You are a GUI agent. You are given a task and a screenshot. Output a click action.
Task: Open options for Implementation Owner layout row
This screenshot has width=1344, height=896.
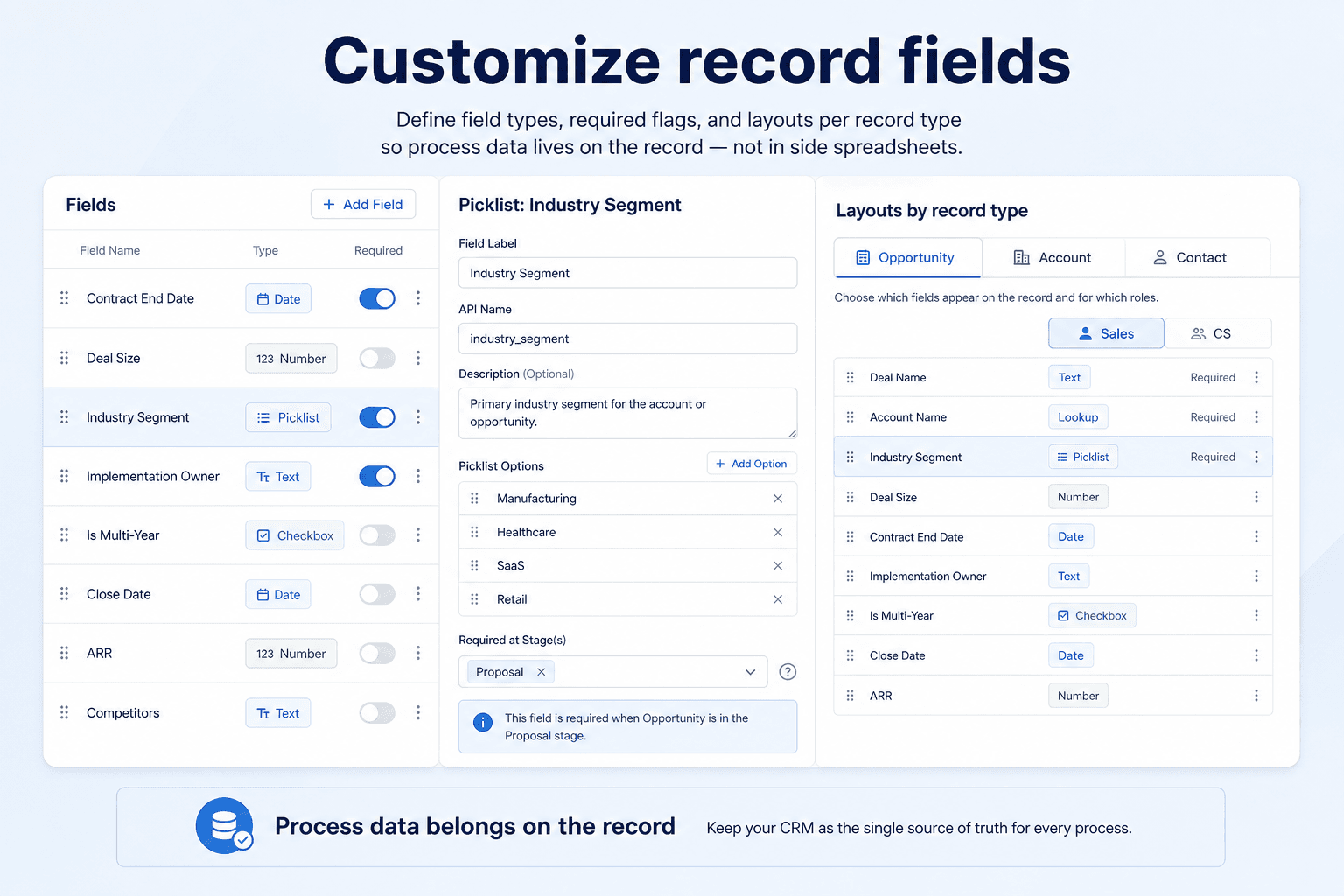pos(1256,576)
